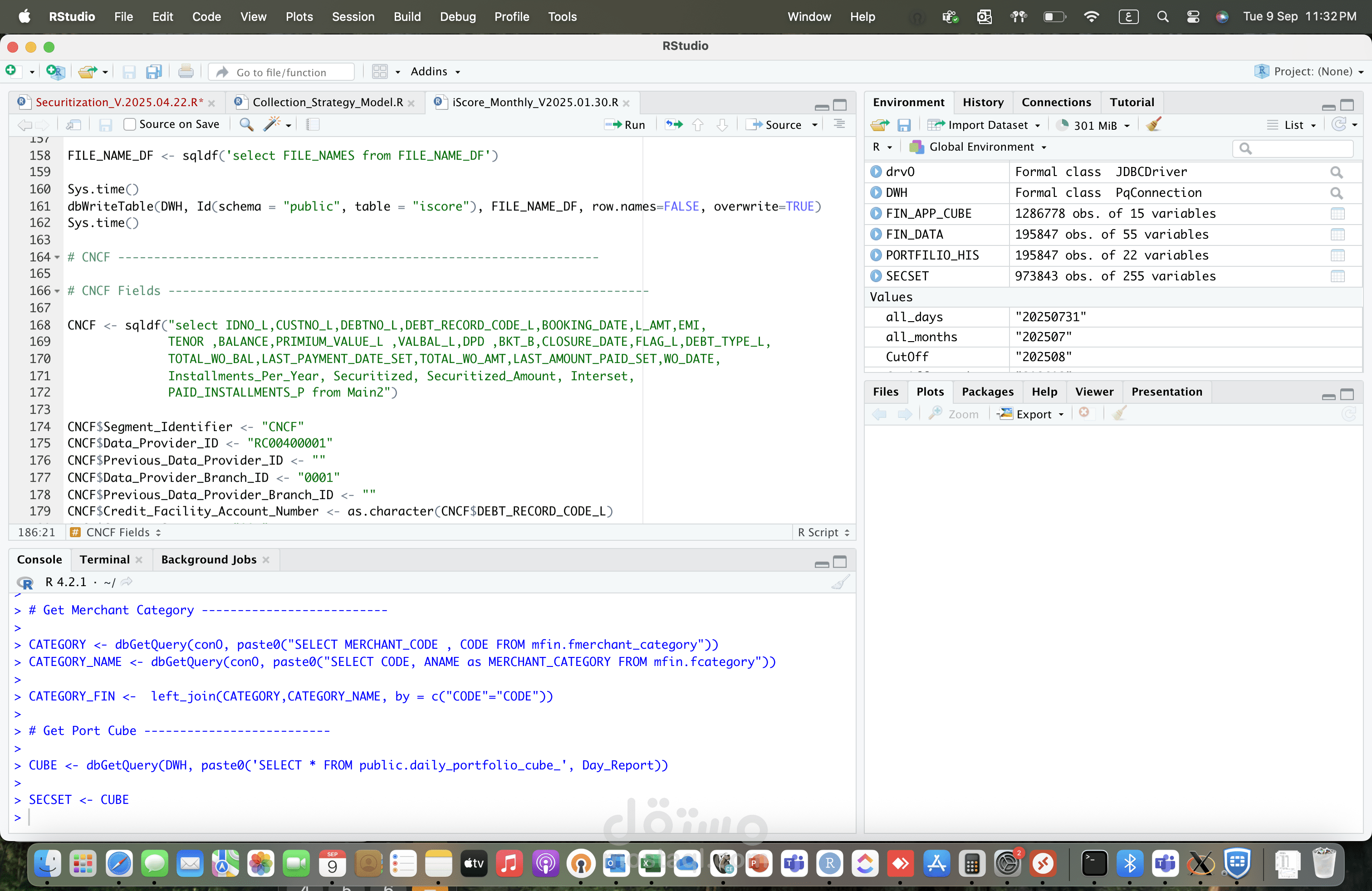Collapse the CNCF section fold arrow
Image resolution: width=1372 pixels, height=891 pixels.
click(x=57, y=257)
